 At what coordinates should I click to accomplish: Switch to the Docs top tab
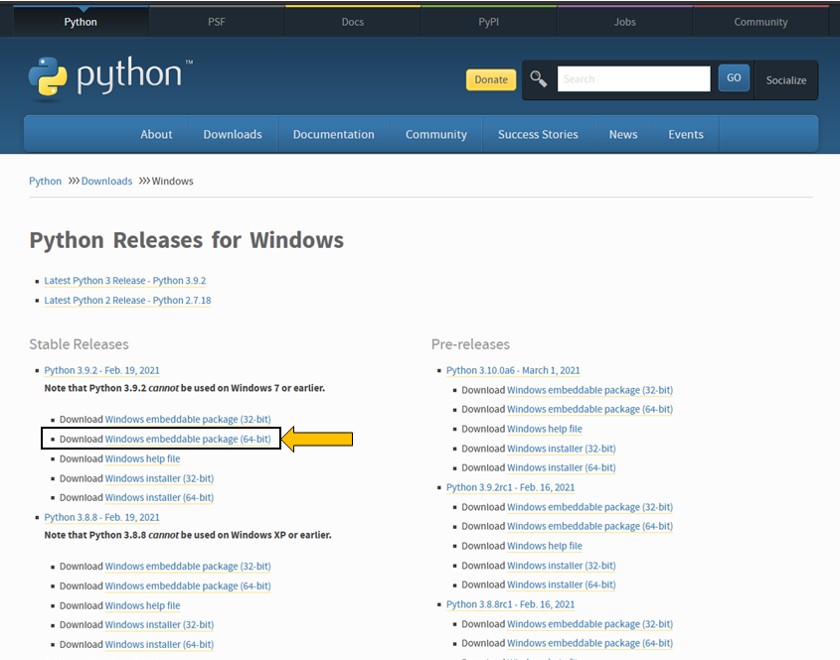tap(352, 22)
